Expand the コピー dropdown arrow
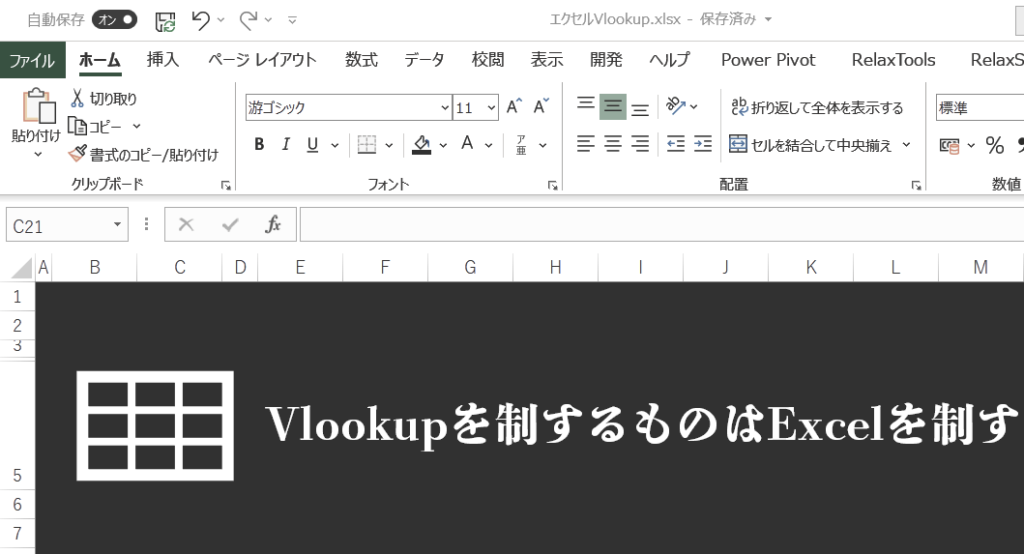The image size is (1024, 554). [136, 126]
